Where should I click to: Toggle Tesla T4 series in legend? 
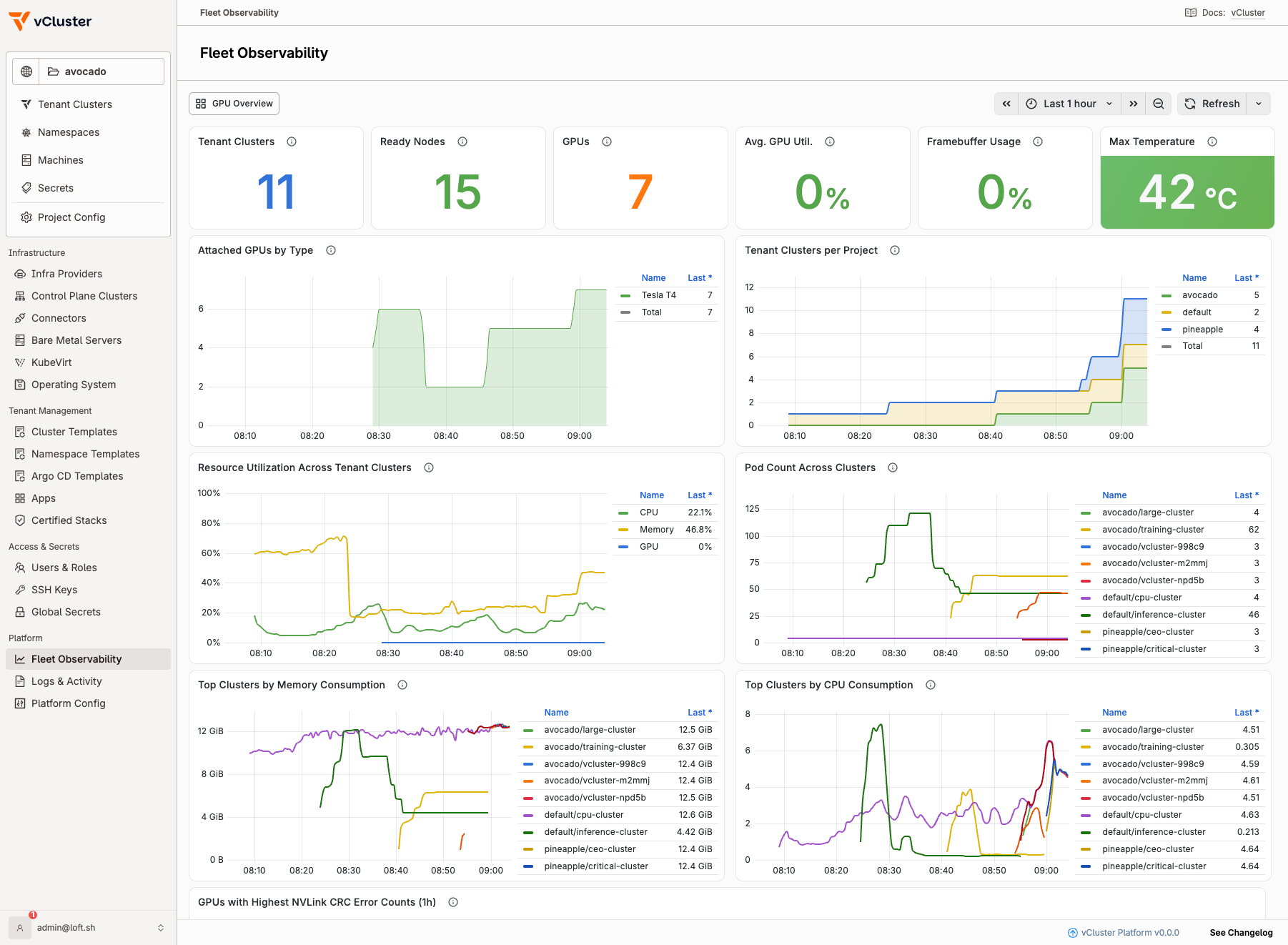658,295
